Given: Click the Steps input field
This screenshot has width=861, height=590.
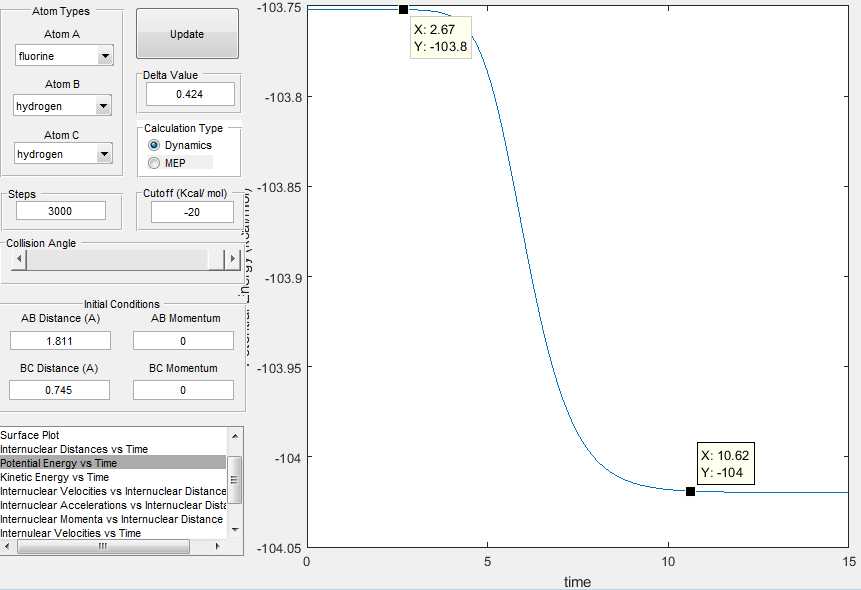Looking at the screenshot, I should tap(60, 211).
